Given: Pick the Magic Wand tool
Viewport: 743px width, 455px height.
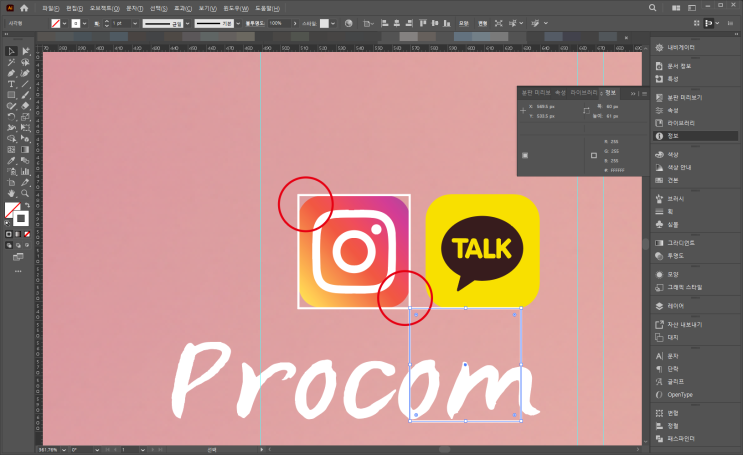Looking at the screenshot, I should tap(11, 62).
